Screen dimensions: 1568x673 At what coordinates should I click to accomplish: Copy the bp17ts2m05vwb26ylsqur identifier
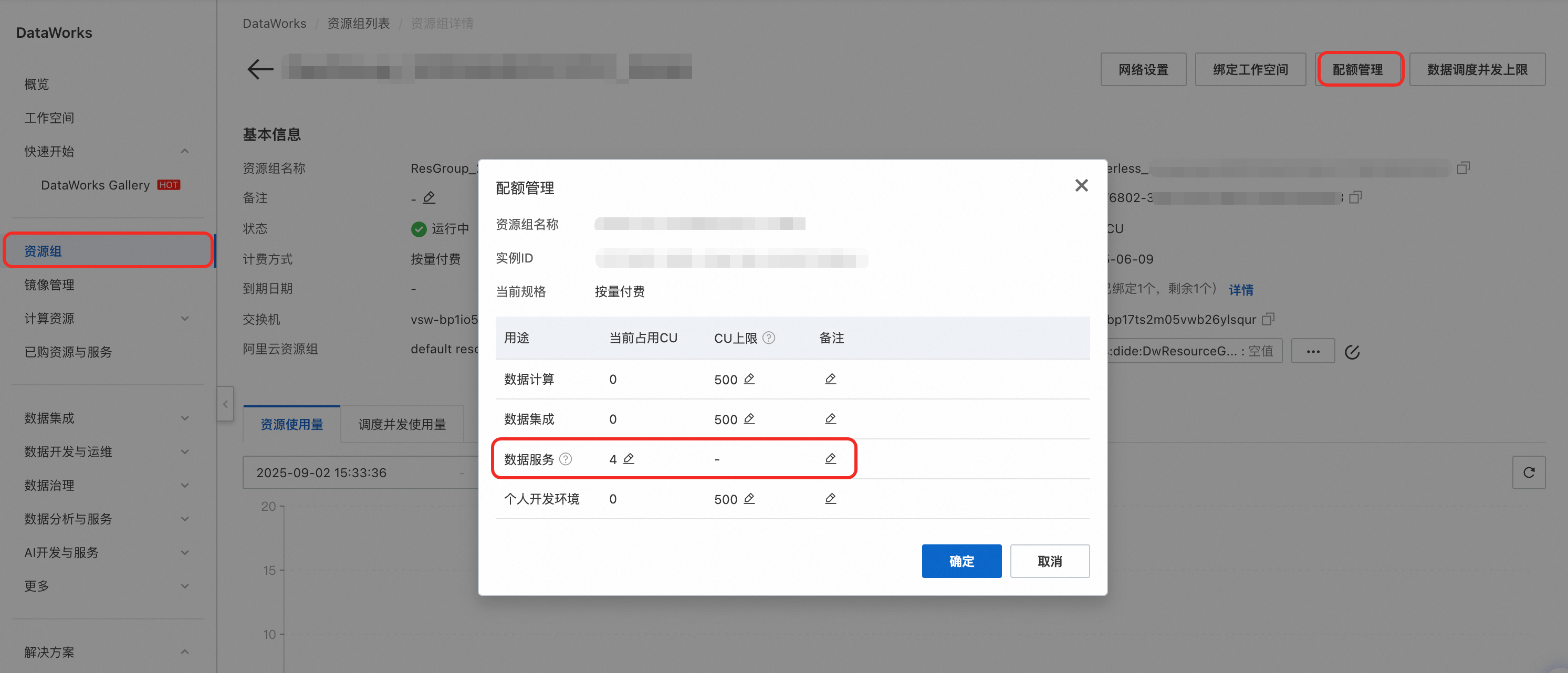click(x=1268, y=319)
